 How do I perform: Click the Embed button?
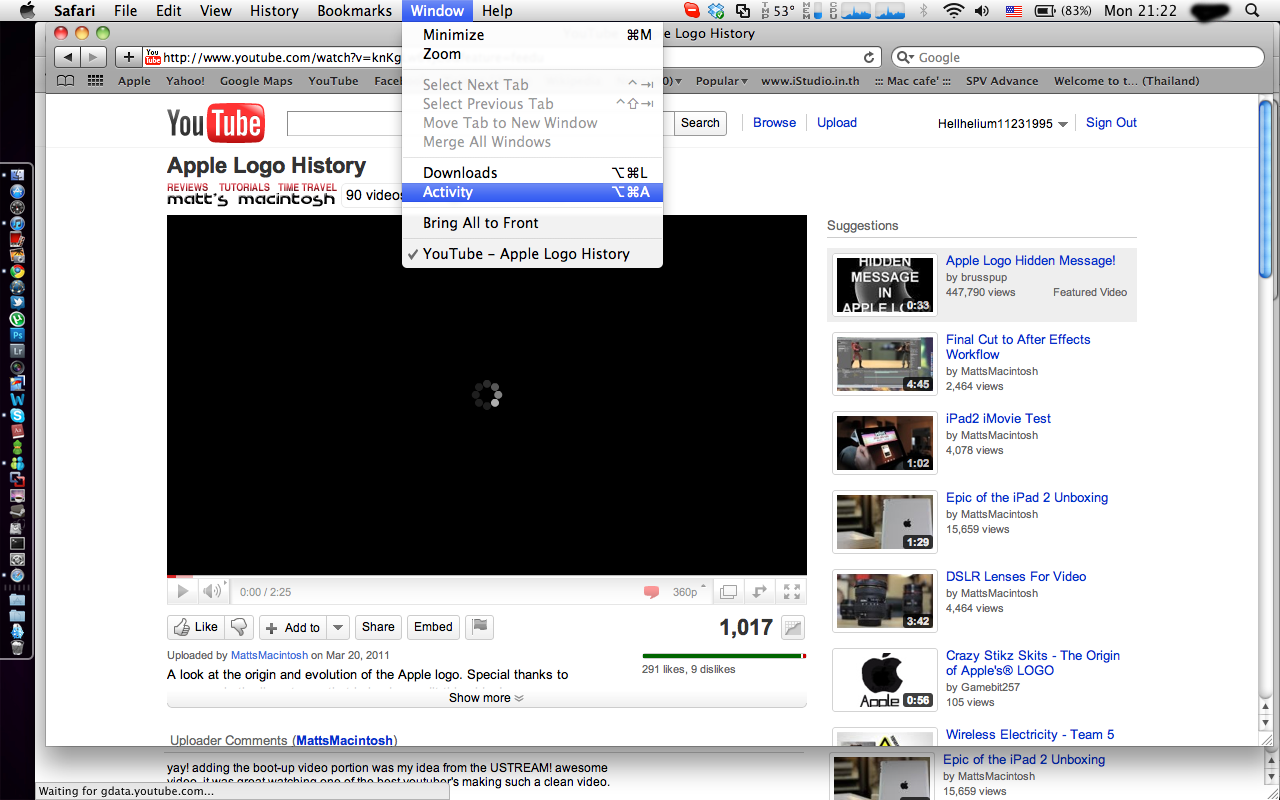pos(433,627)
